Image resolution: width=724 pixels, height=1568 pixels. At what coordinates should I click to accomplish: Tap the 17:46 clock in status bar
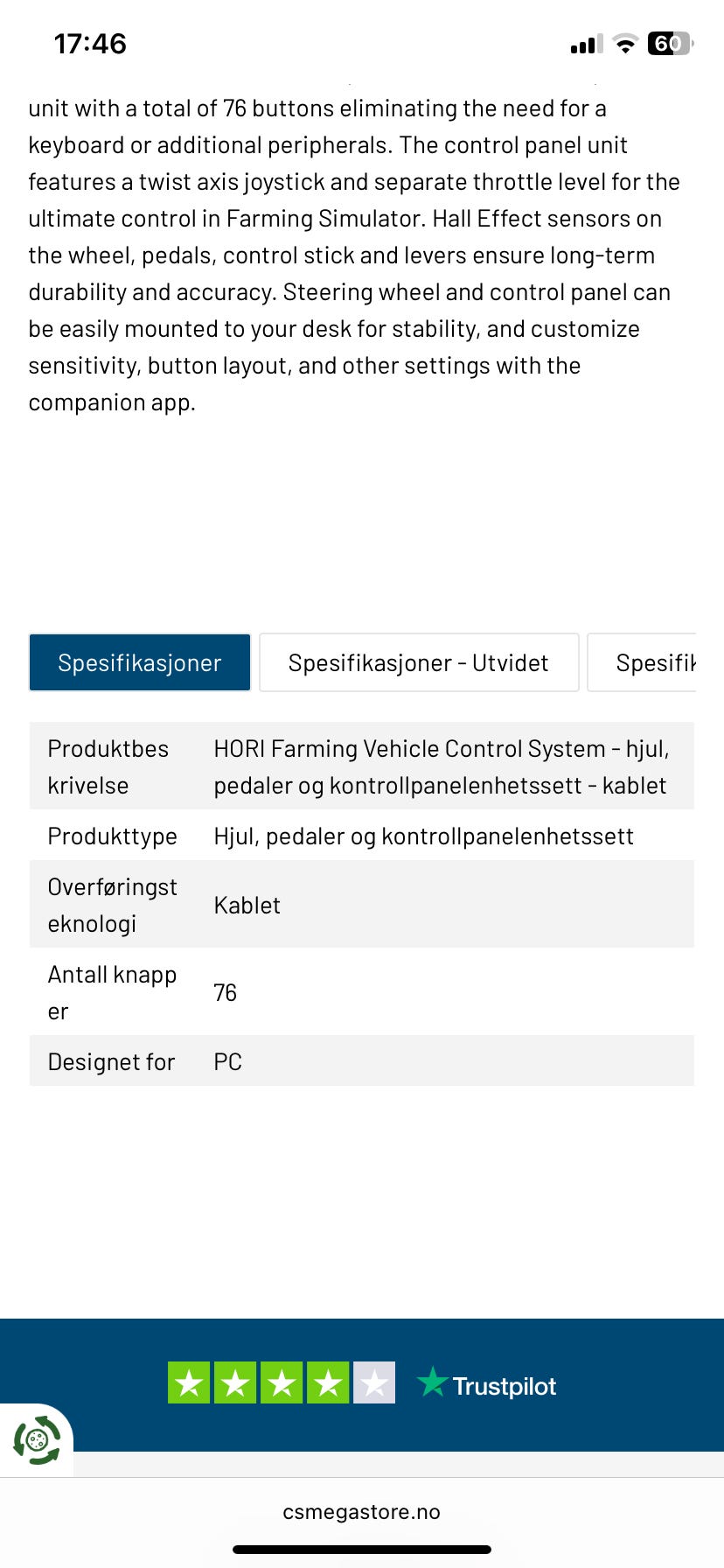[x=90, y=44]
